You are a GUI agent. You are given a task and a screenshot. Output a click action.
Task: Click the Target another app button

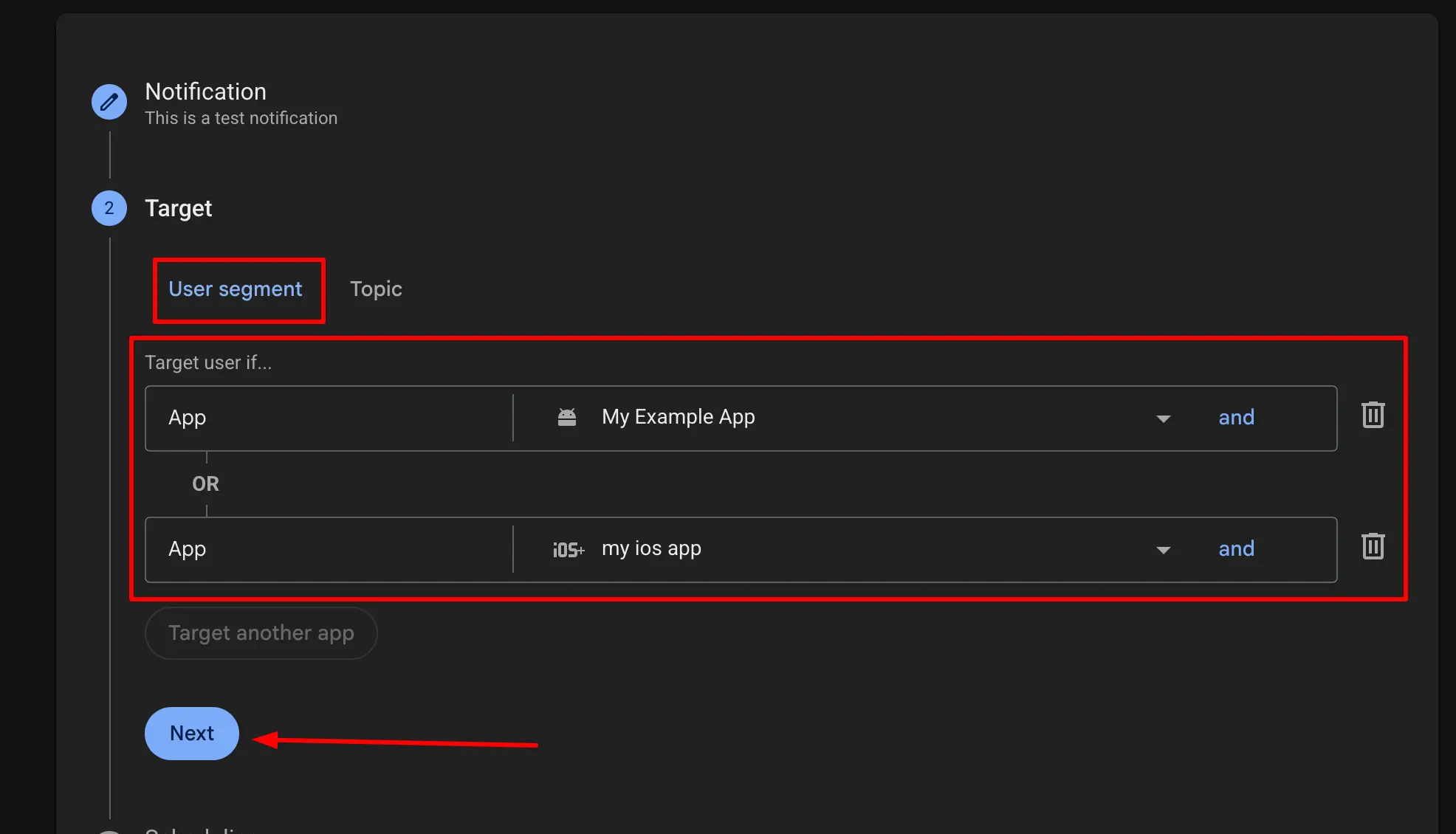pos(261,633)
